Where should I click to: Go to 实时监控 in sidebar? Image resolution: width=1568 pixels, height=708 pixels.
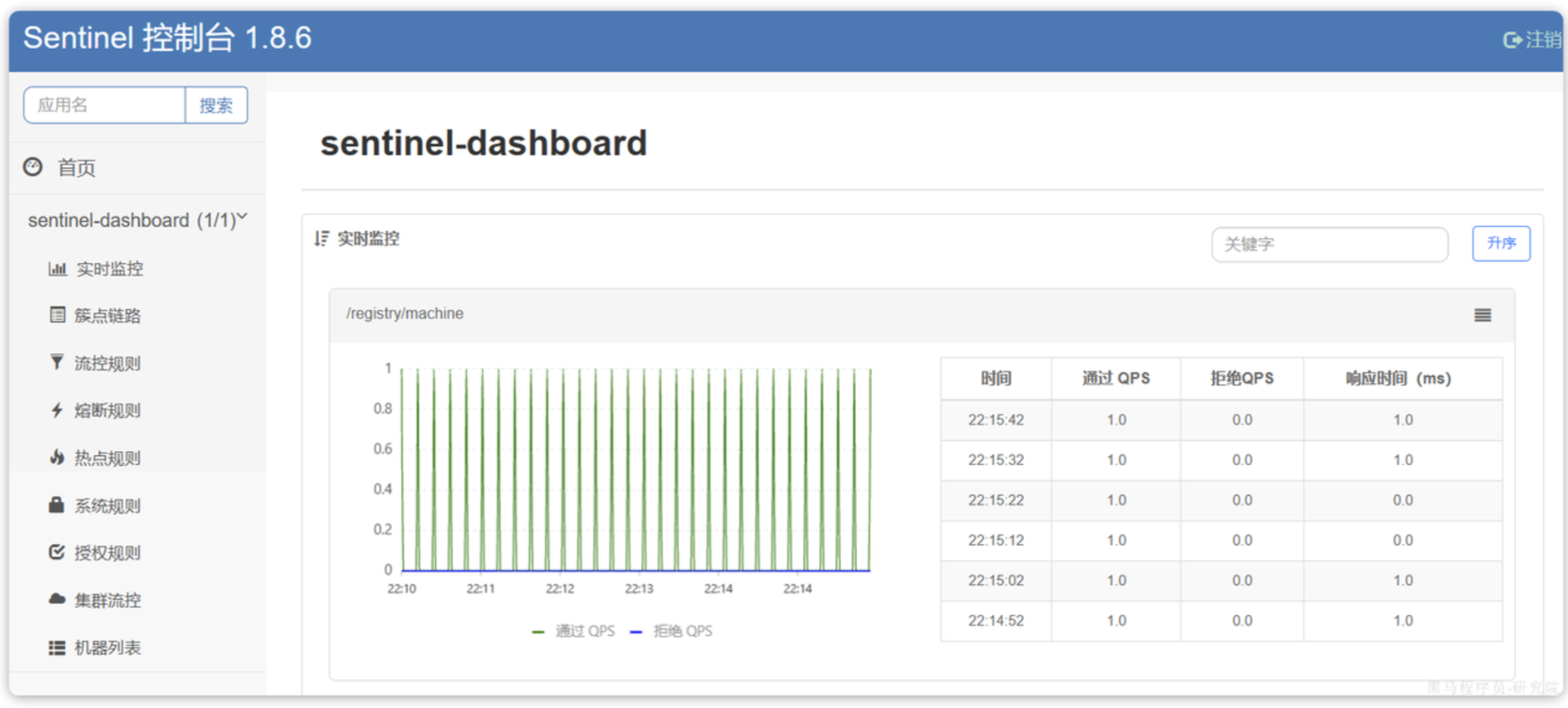(x=110, y=269)
